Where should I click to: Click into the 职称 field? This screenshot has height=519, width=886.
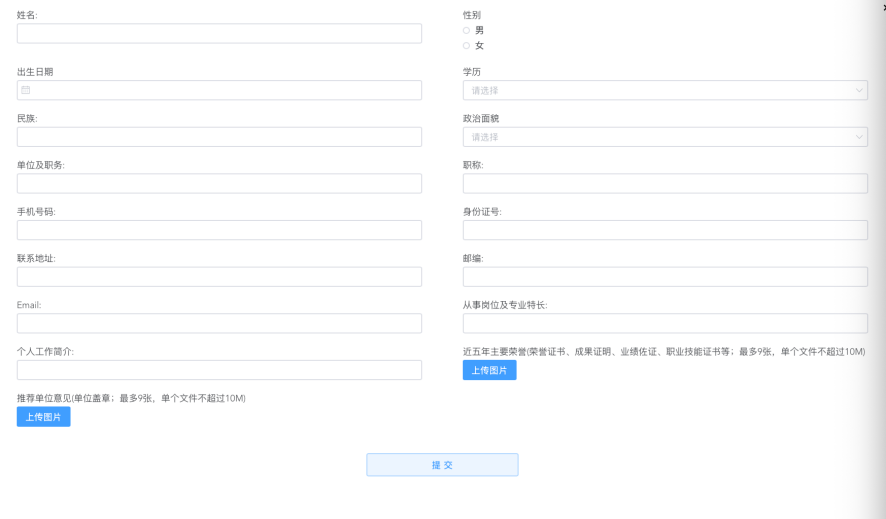click(x=664, y=184)
